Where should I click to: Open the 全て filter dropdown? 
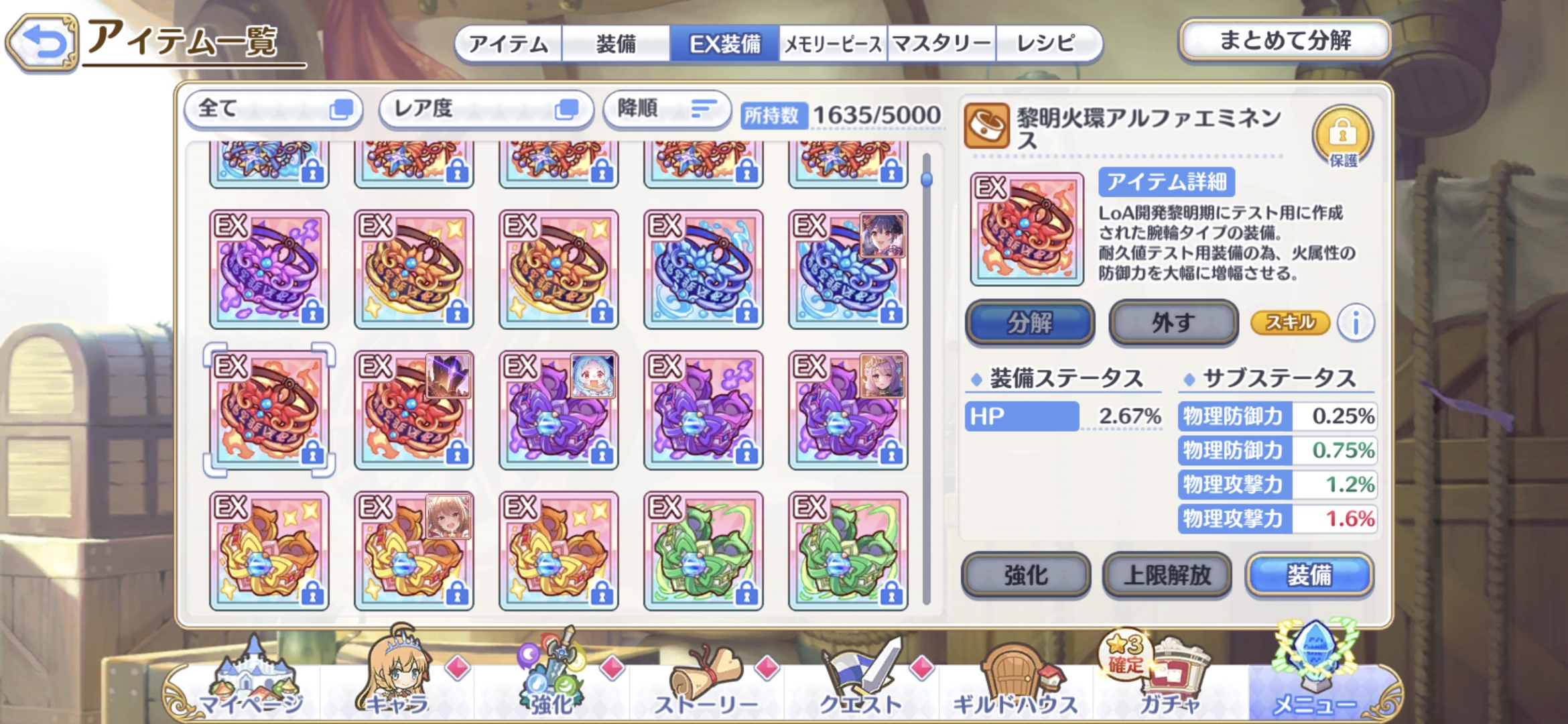click(274, 109)
